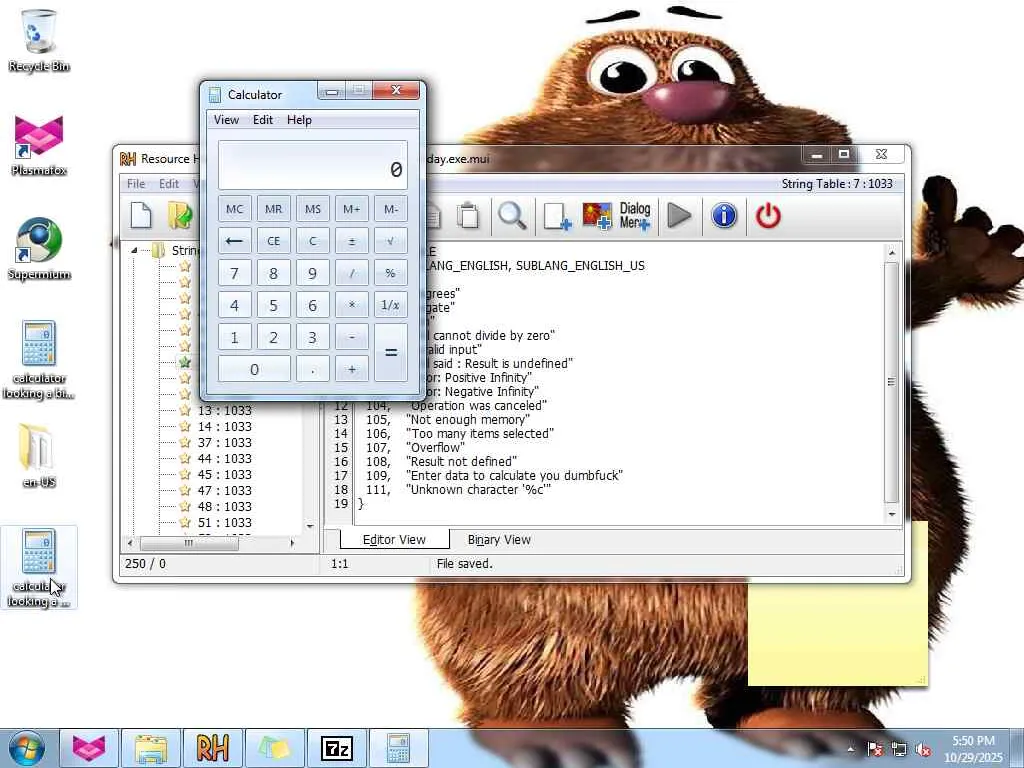Click the Dialog Menu add icon
1024x768 pixels.
635,216
